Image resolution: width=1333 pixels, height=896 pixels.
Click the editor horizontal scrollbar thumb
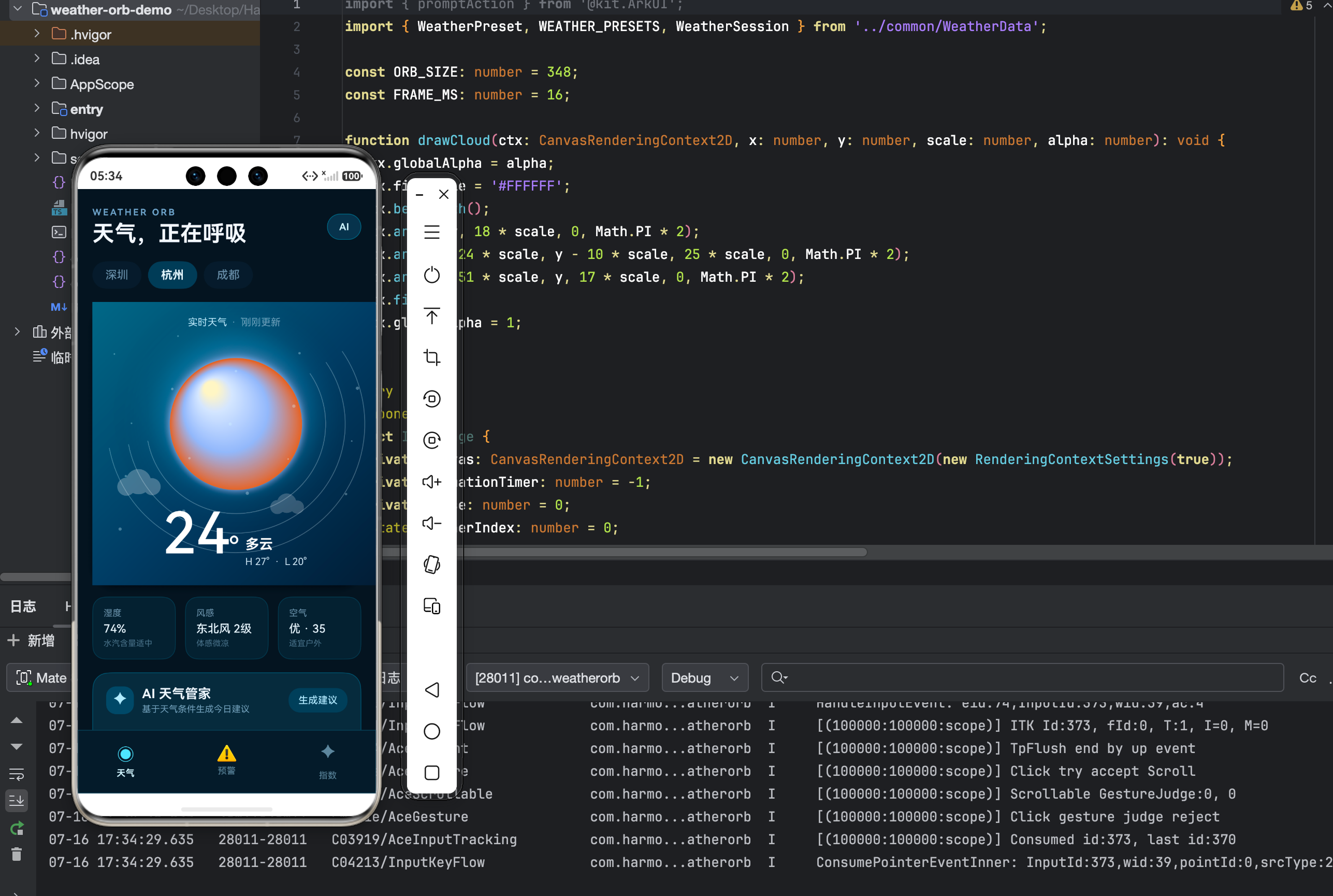tap(624, 552)
